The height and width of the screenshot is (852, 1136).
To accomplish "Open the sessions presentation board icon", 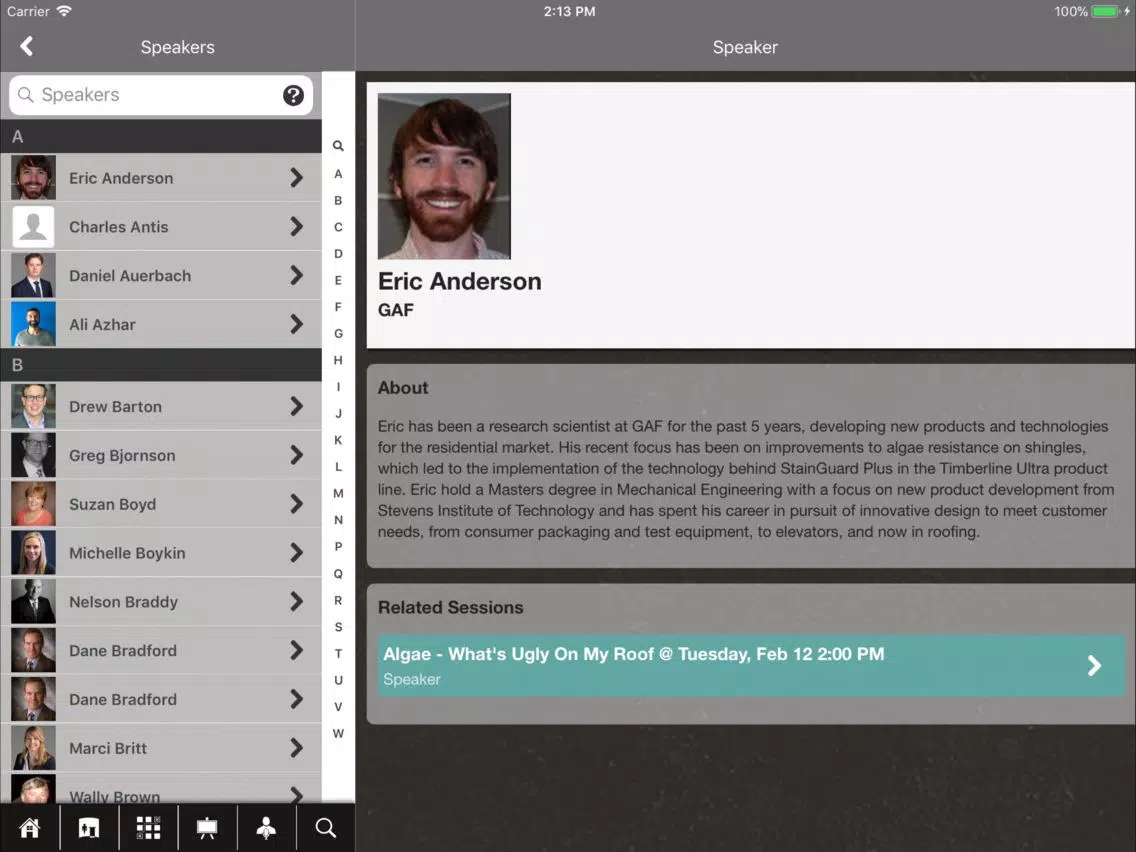I will pos(207,827).
